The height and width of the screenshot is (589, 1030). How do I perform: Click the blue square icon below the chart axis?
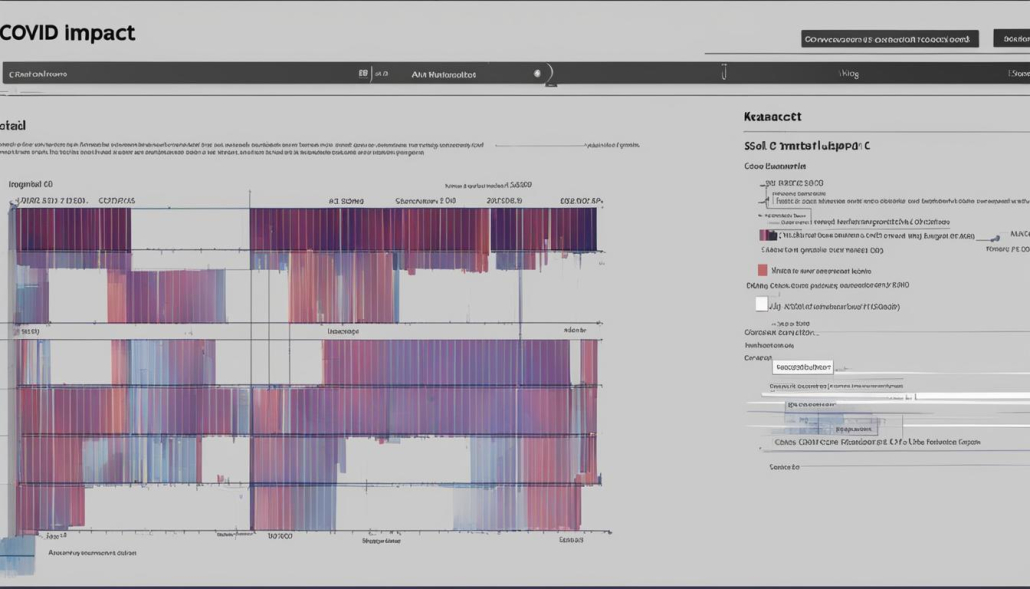click(17, 555)
